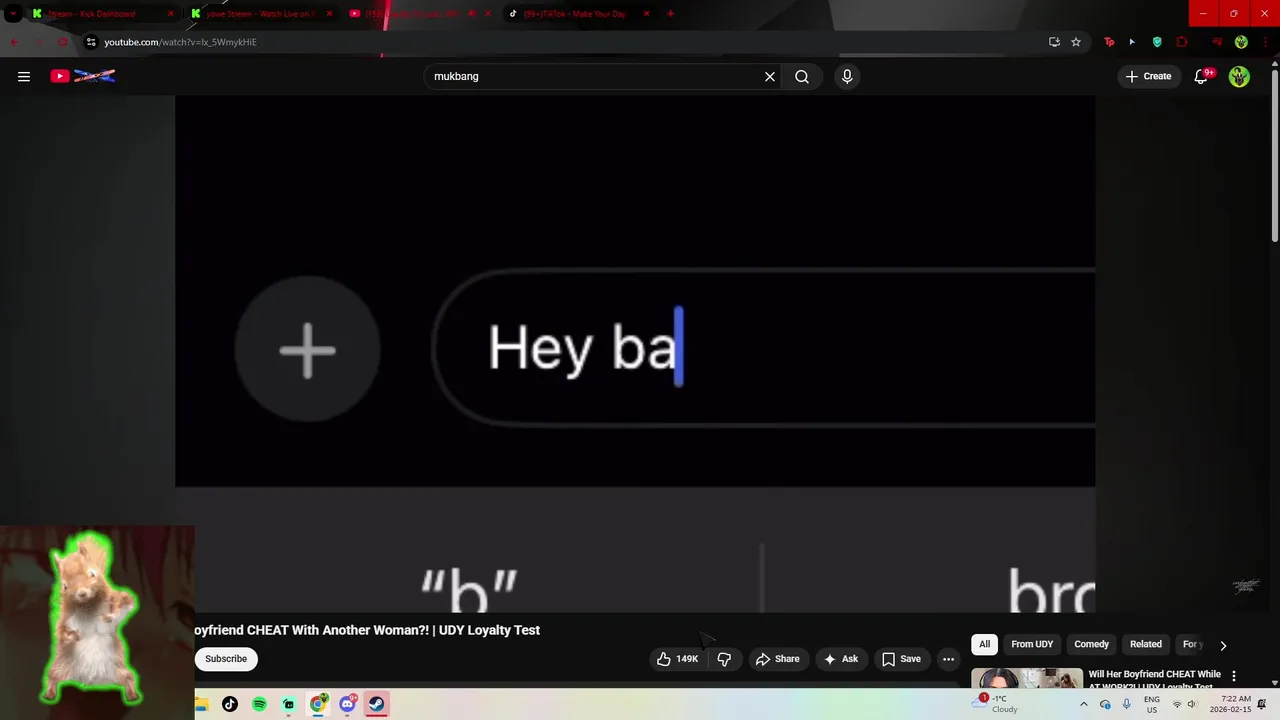Save the video to a playlist
Viewport: 1280px width, 720px height.
[x=901, y=659]
